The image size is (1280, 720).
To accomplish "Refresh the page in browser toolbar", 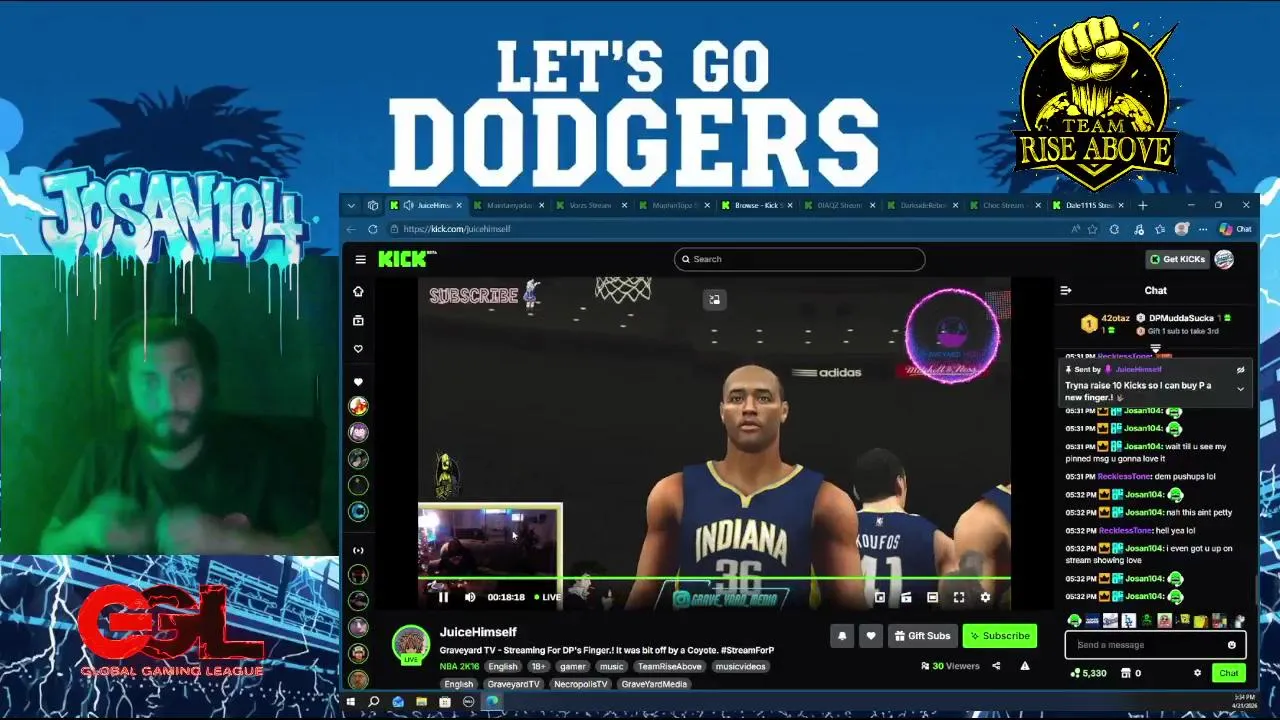I will tap(373, 229).
